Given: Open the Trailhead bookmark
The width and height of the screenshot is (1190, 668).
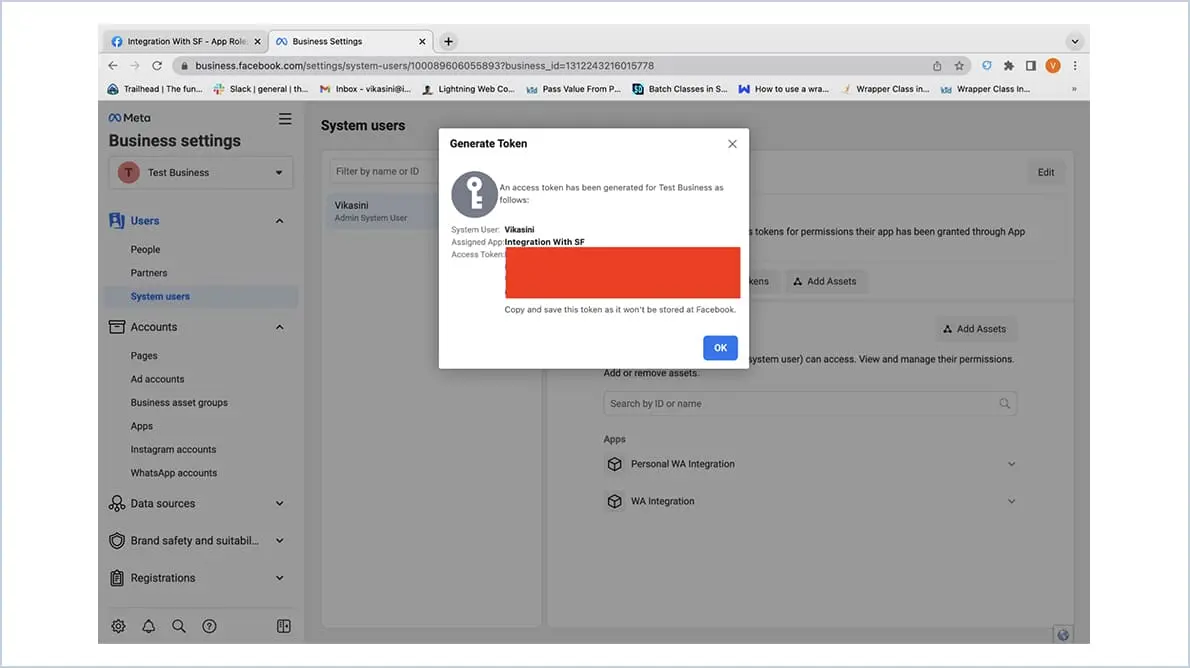Looking at the screenshot, I should click(155, 89).
